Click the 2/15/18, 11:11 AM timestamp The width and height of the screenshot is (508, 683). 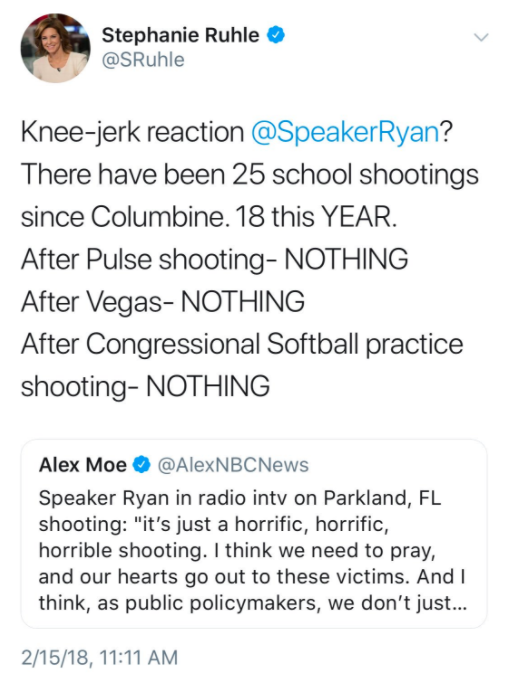tap(99, 657)
